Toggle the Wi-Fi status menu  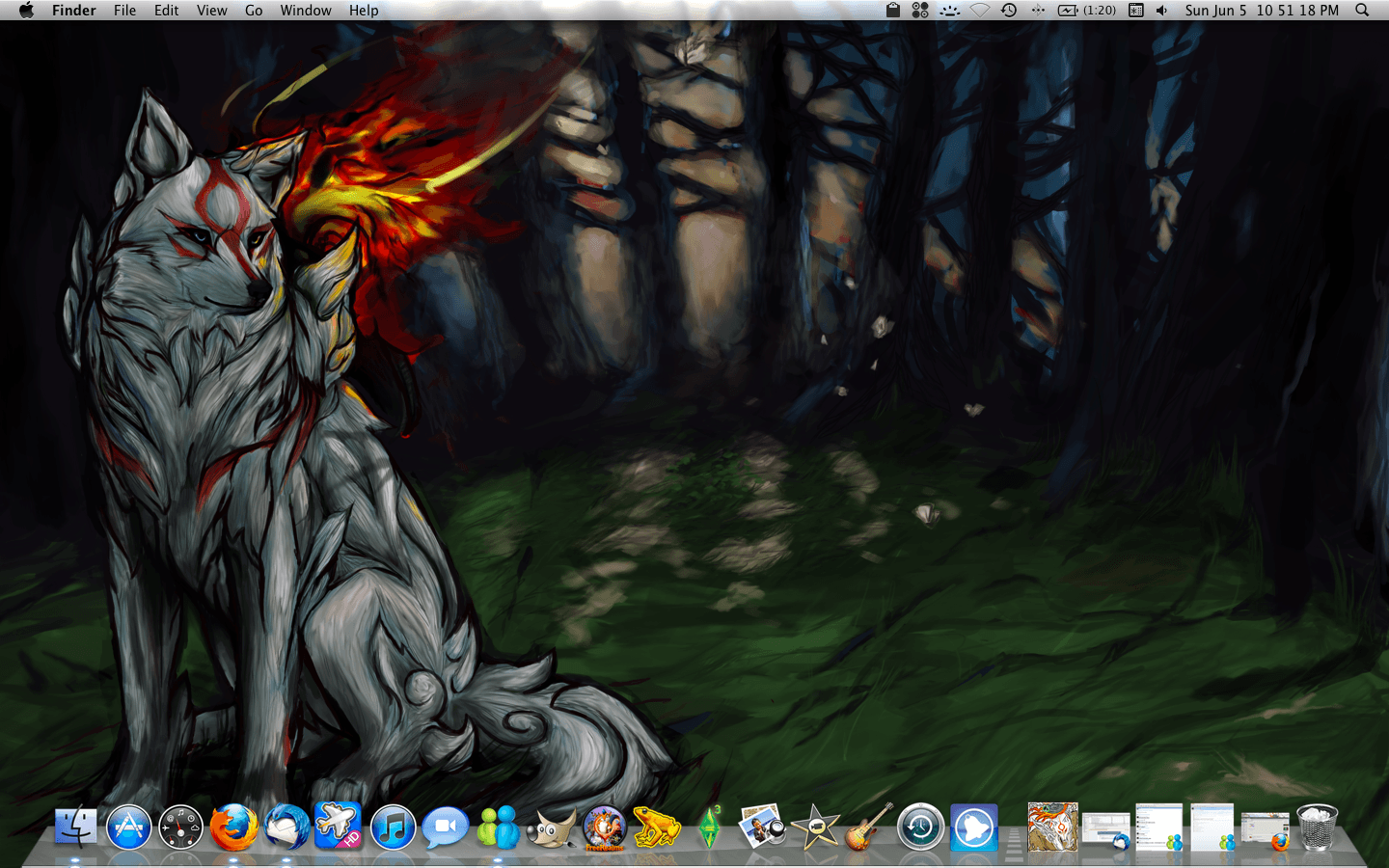[980, 11]
